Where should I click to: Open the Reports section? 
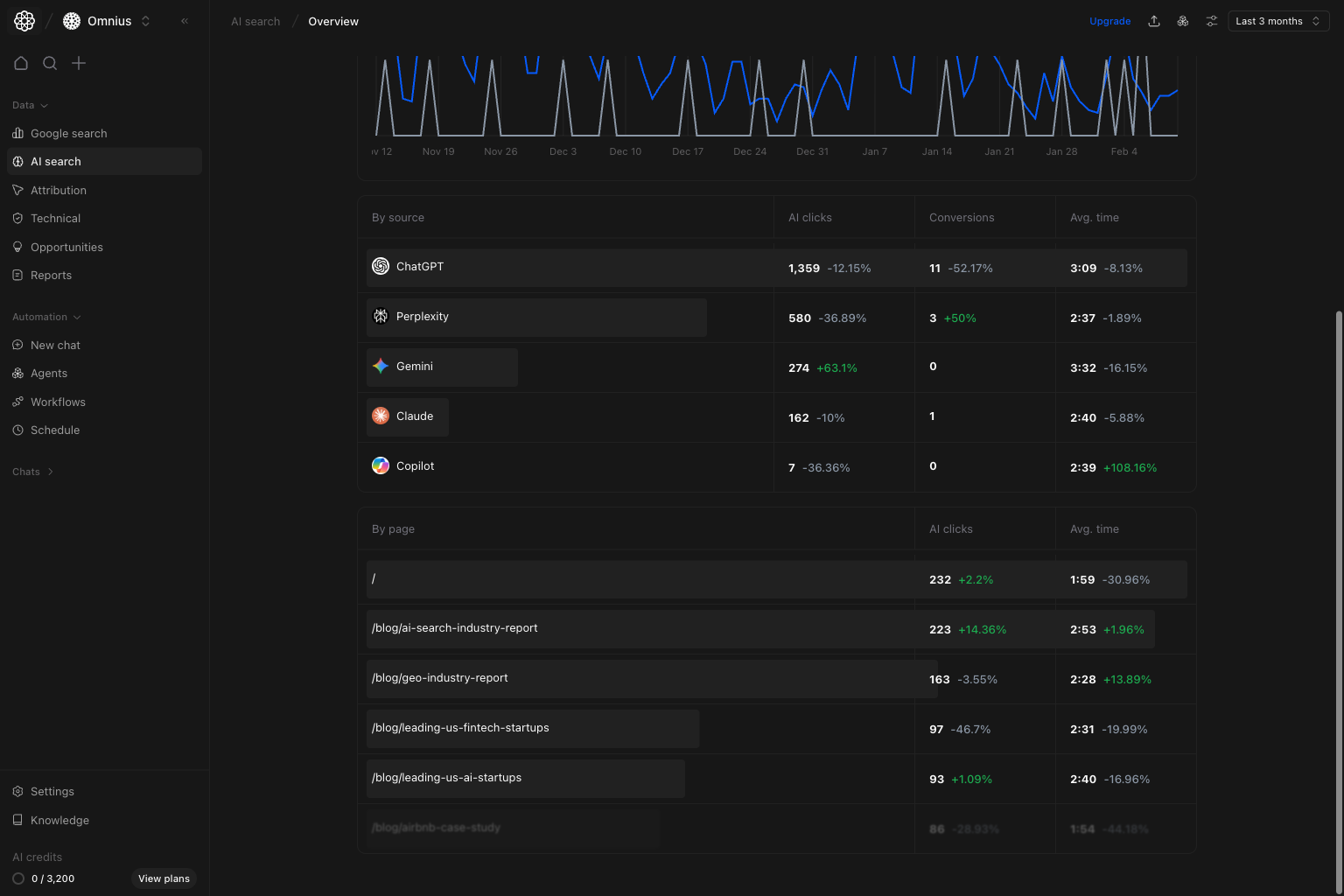tap(52, 275)
